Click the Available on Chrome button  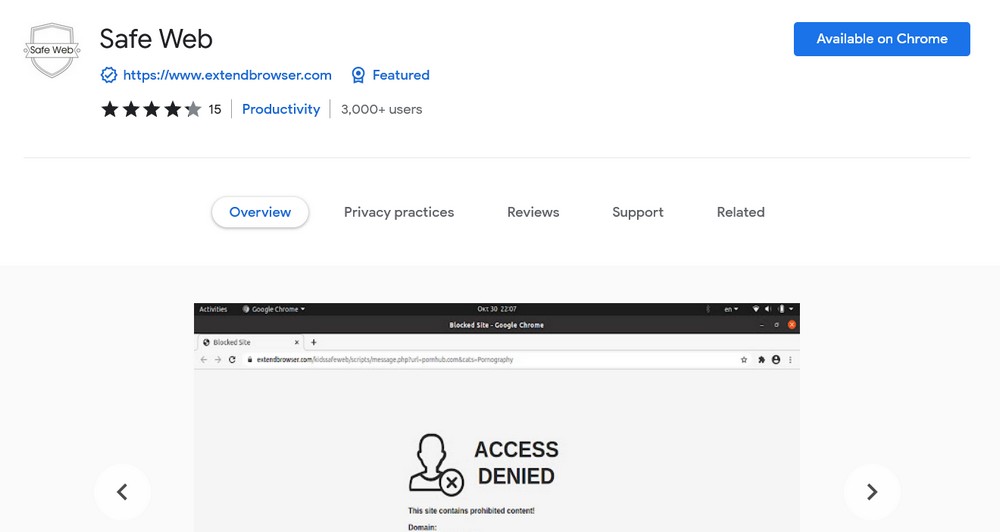[881, 39]
